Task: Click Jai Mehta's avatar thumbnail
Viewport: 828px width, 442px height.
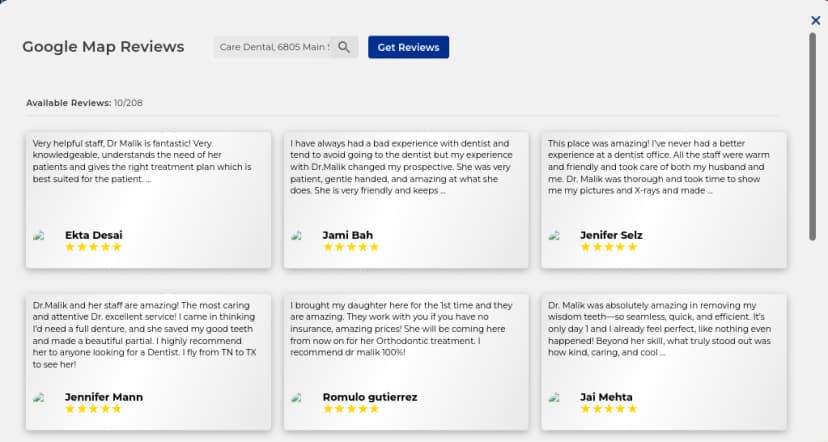Action: pyautogui.click(x=555, y=398)
